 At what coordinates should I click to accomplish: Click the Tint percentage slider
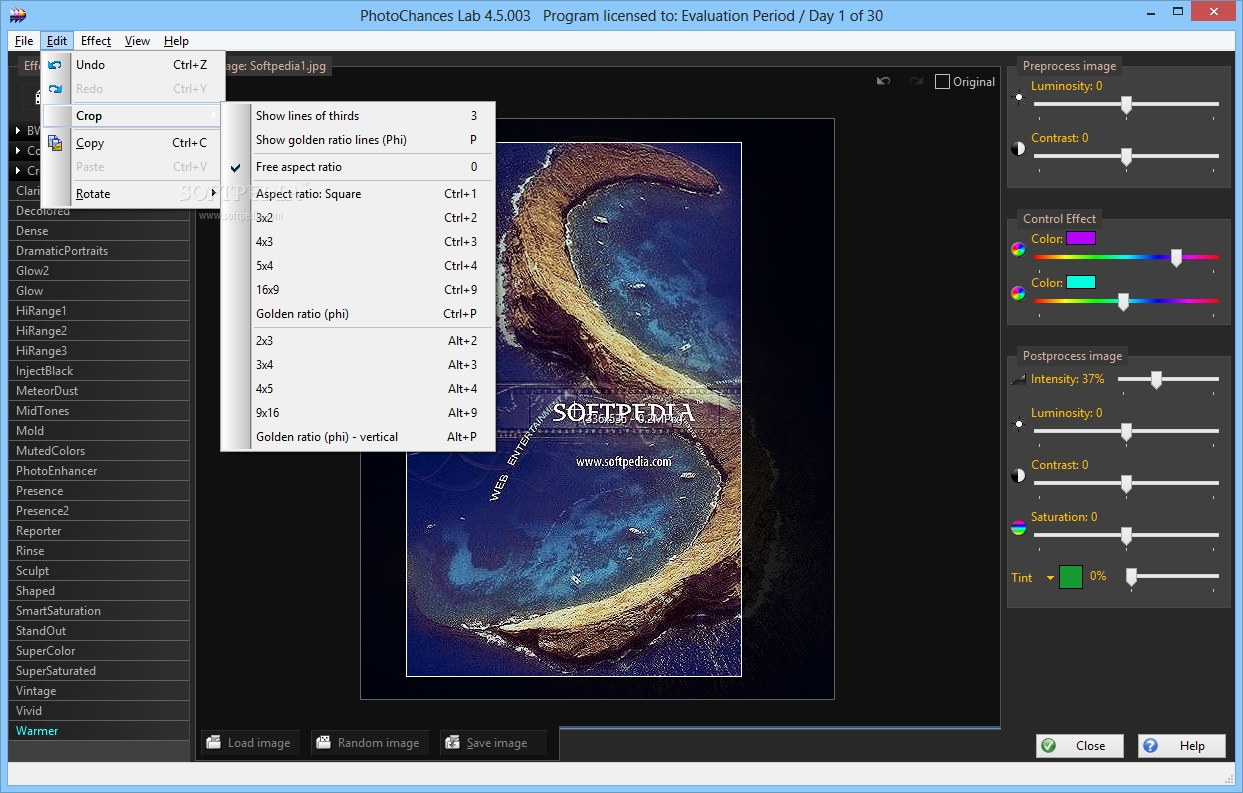pyautogui.click(x=1172, y=577)
